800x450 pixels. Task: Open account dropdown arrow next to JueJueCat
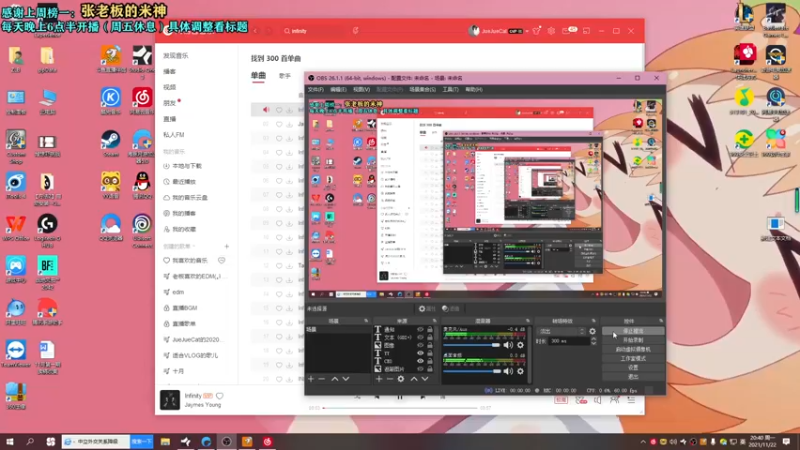[x=527, y=31]
